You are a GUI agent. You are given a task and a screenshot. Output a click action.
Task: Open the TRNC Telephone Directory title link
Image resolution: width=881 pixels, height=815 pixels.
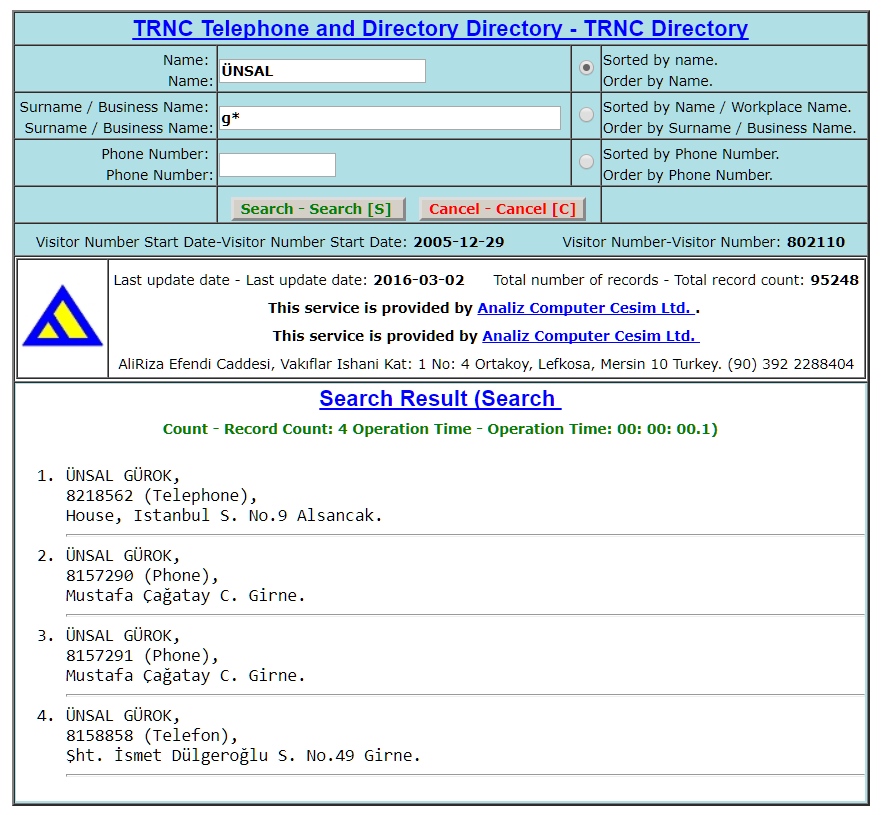(440, 28)
